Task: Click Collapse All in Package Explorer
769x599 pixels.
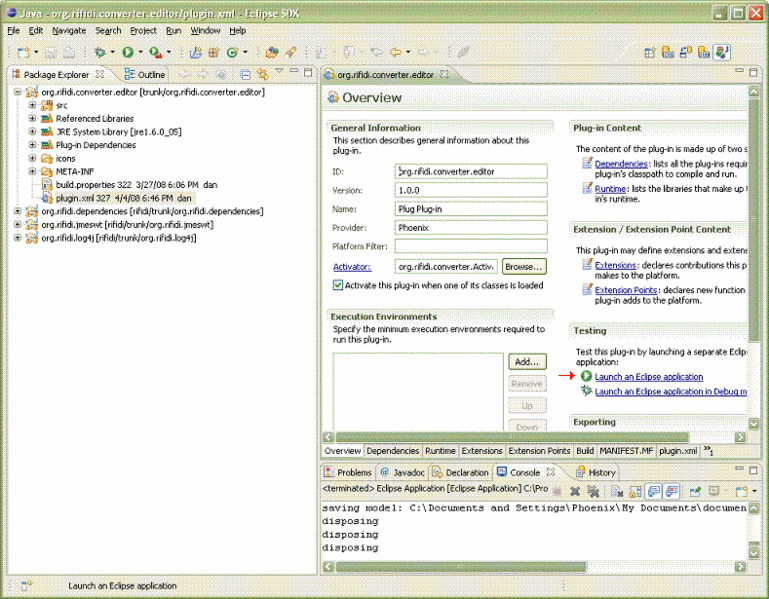Action: pyautogui.click(x=245, y=75)
